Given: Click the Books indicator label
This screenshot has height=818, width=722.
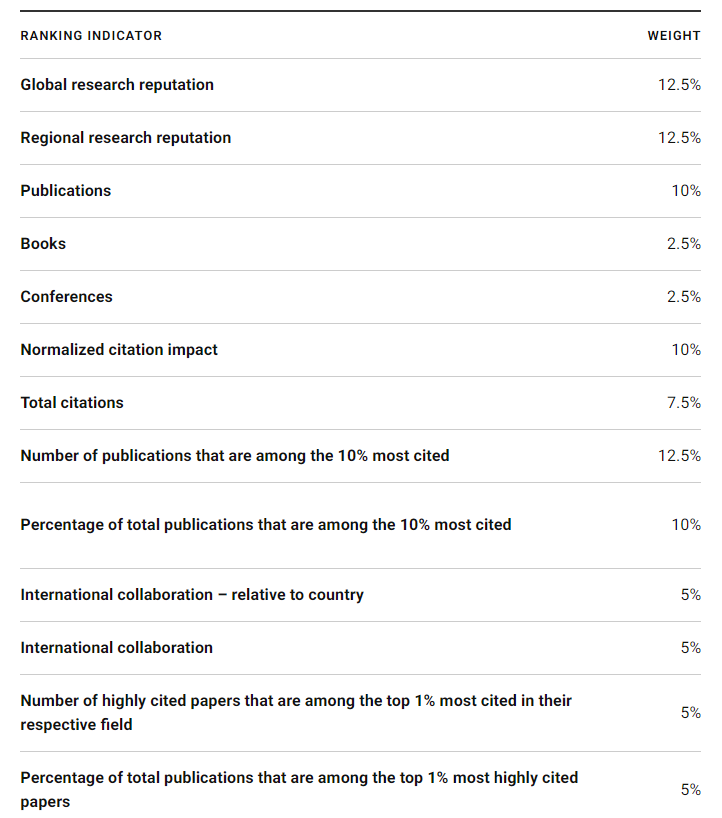Looking at the screenshot, I should pyautogui.click(x=43, y=244).
